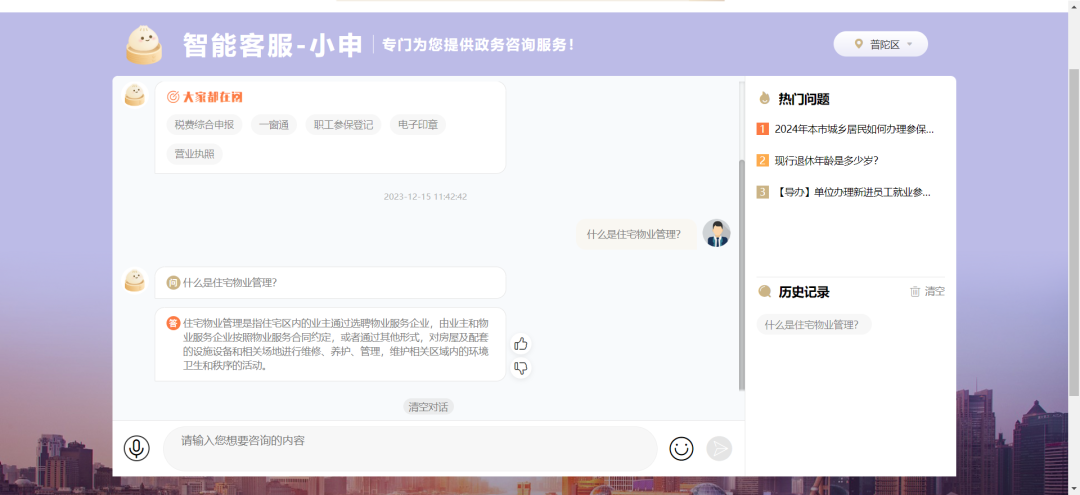Open hot question about 2024年城乡居民参保
1080x495 pixels.
pos(853,129)
